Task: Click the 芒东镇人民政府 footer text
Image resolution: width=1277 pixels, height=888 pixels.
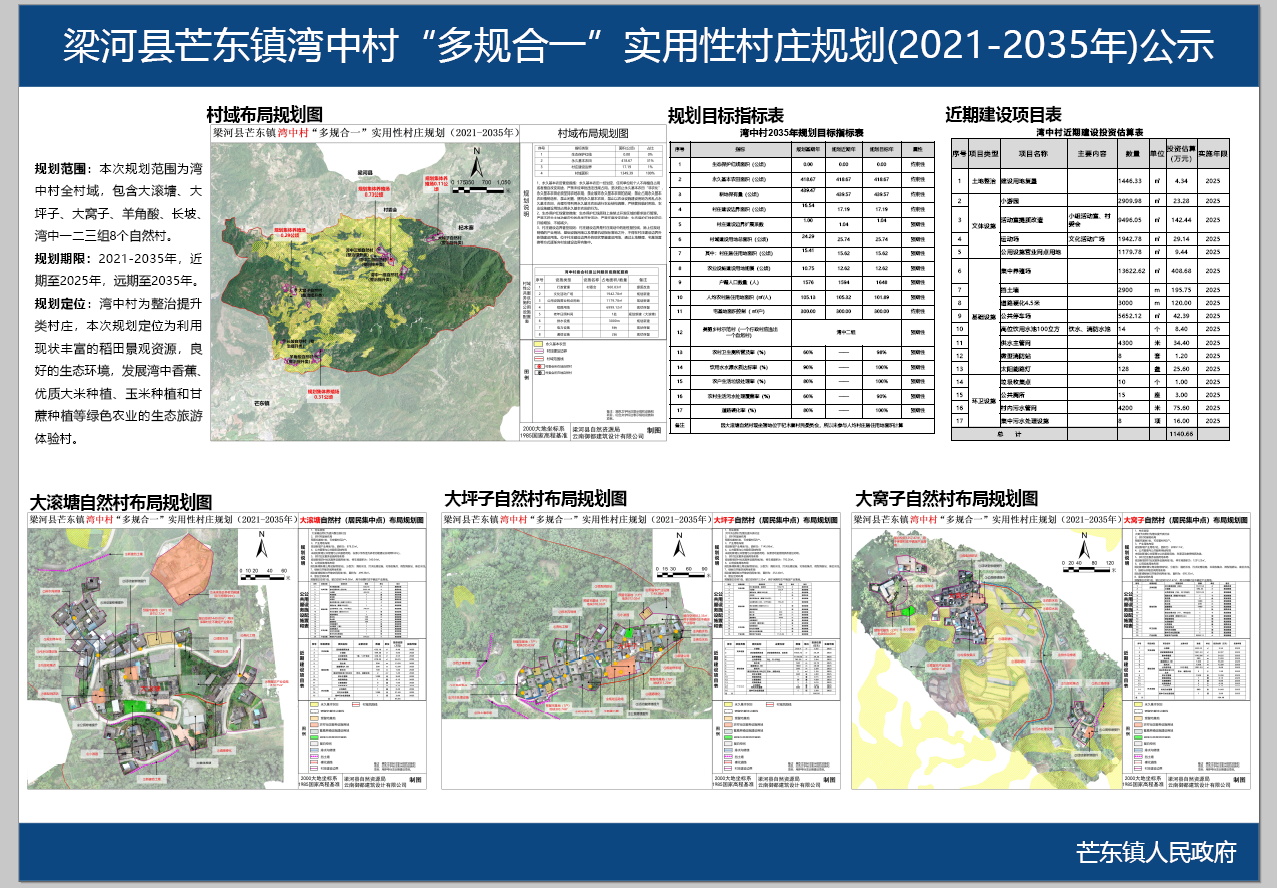Action: [x=1155, y=852]
